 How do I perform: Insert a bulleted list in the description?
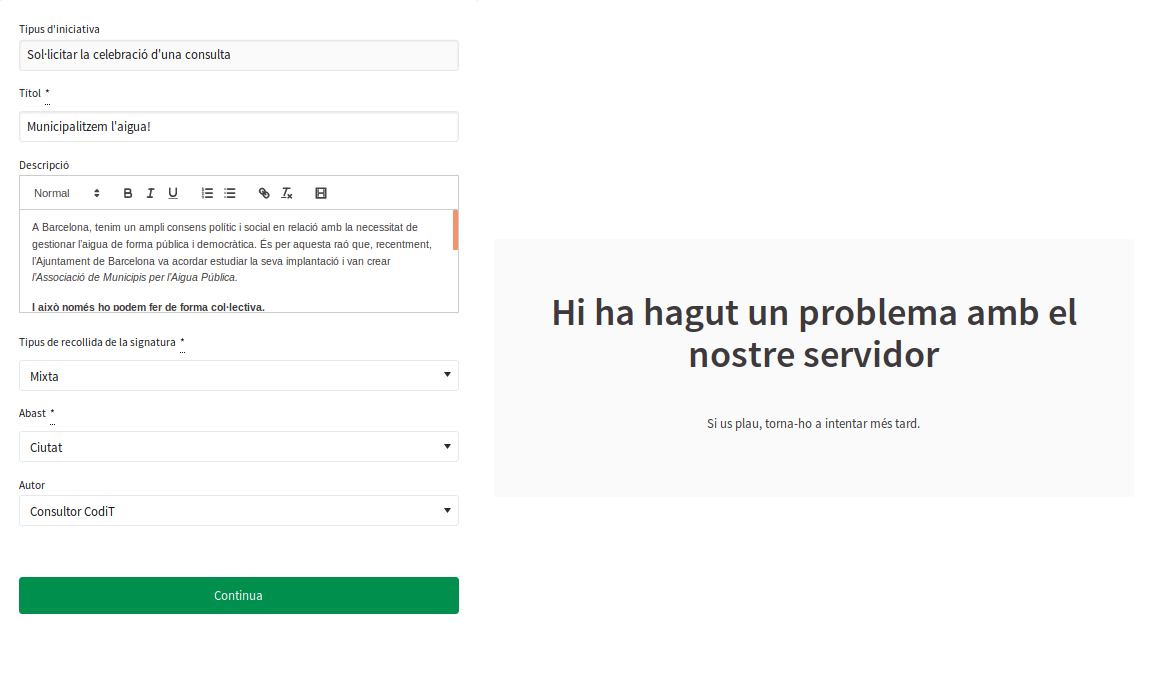coord(230,193)
